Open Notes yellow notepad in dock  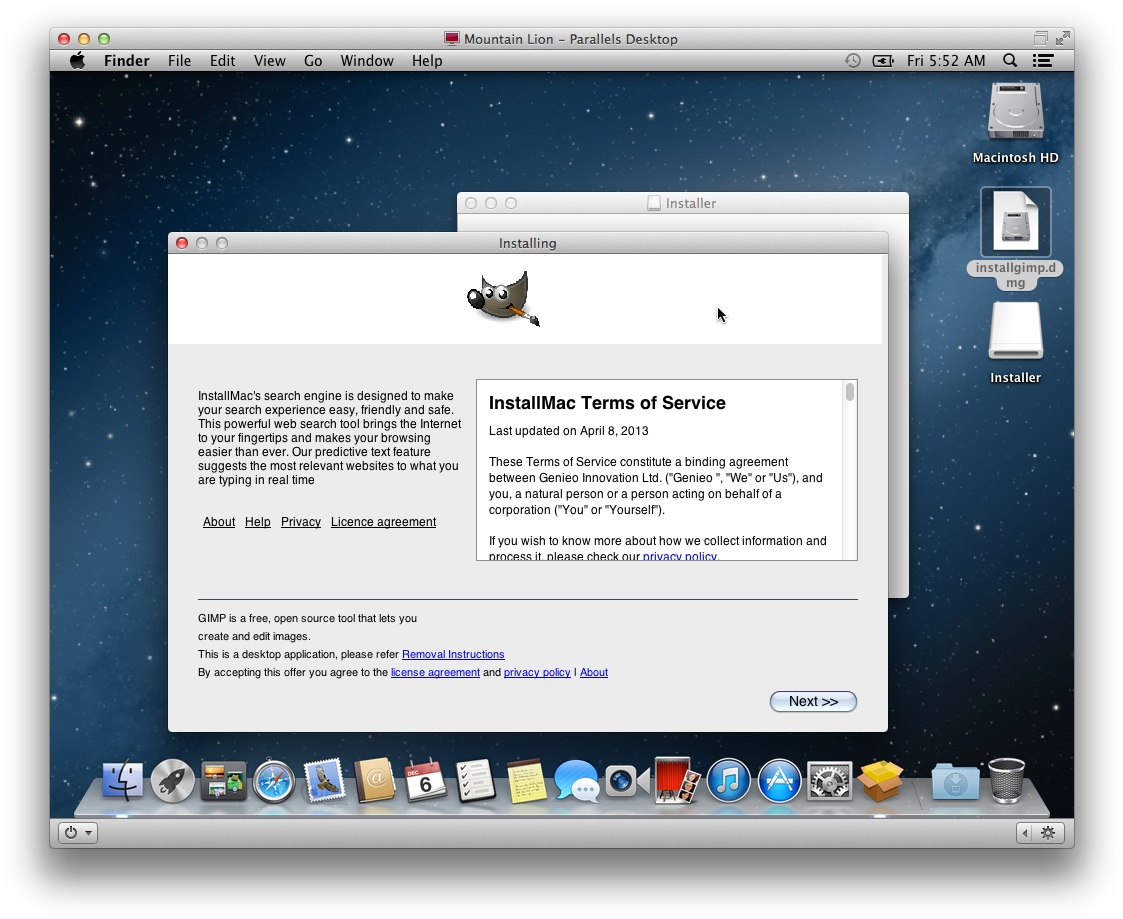coord(527,780)
